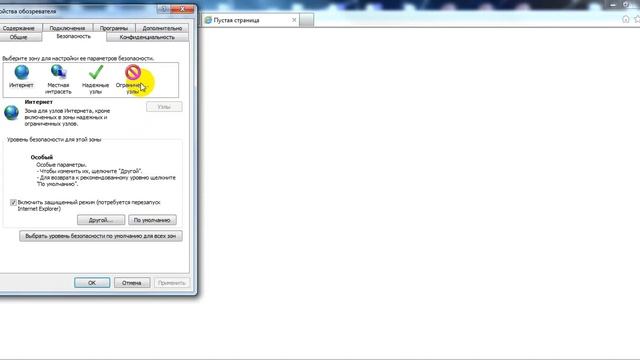Click the Internet Explorer icon on Пустая страница tab
This screenshot has height=360, width=640.
point(208,20)
